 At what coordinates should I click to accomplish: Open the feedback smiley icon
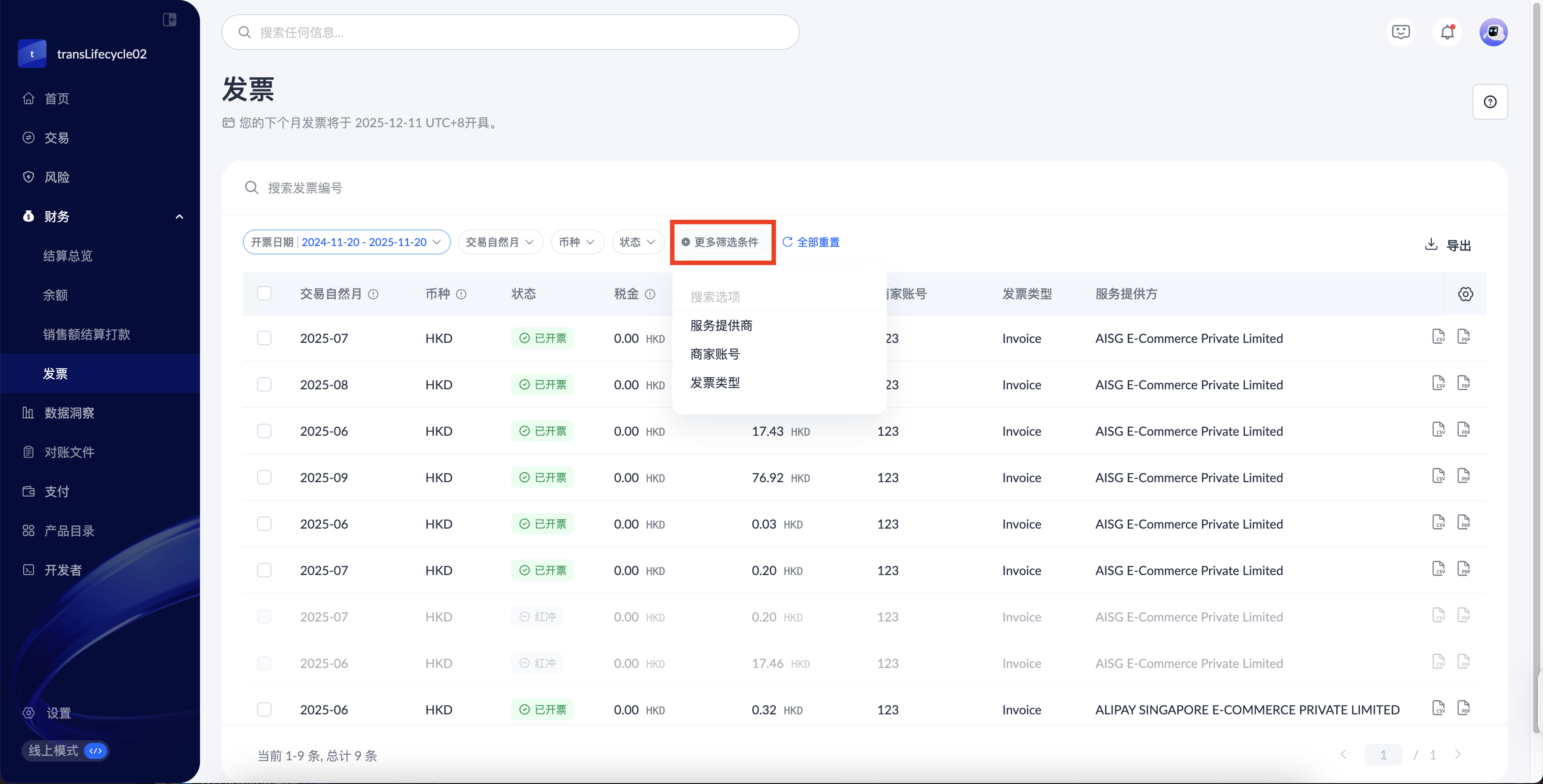pyautogui.click(x=1401, y=32)
